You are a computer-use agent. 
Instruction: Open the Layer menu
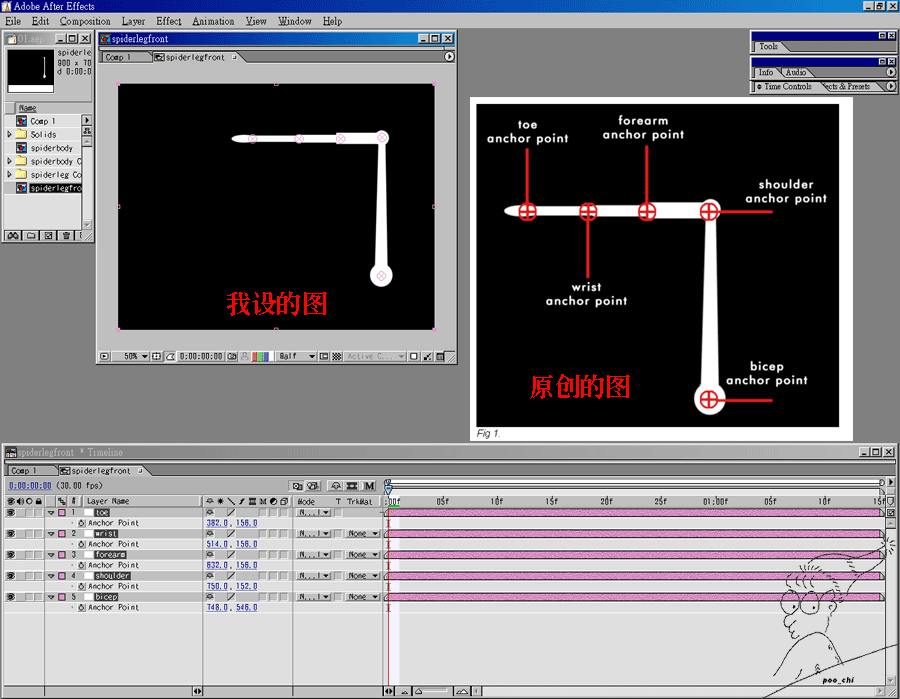133,21
